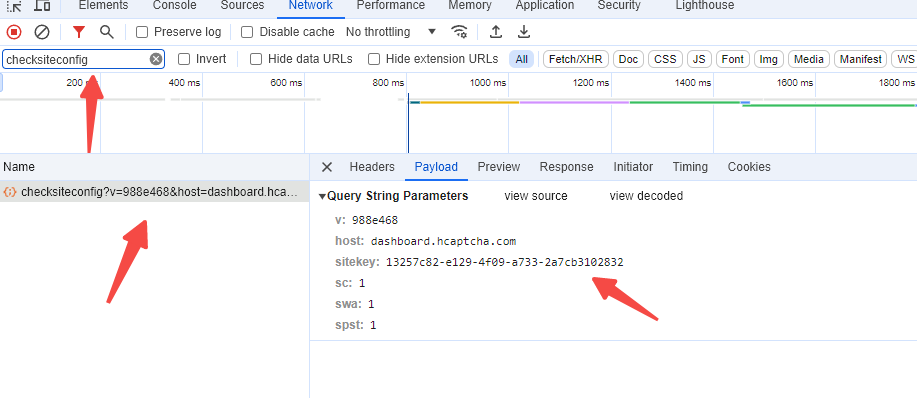
Task: Open the No throttling dropdown
Action: [x=391, y=32]
